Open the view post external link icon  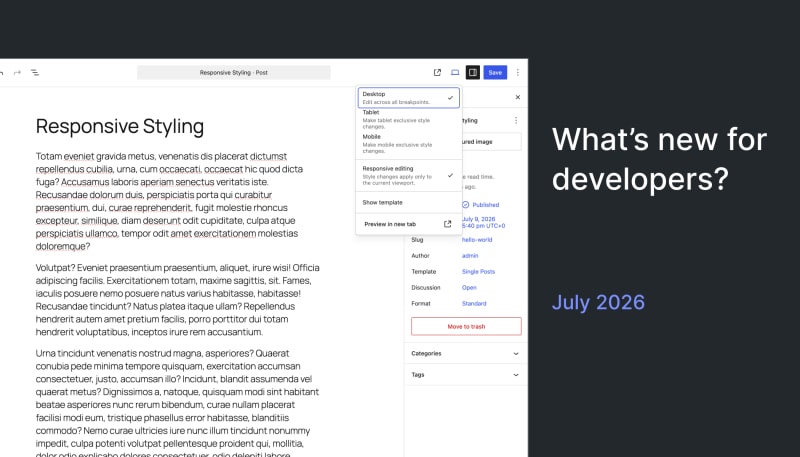pyautogui.click(x=437, y=72)
